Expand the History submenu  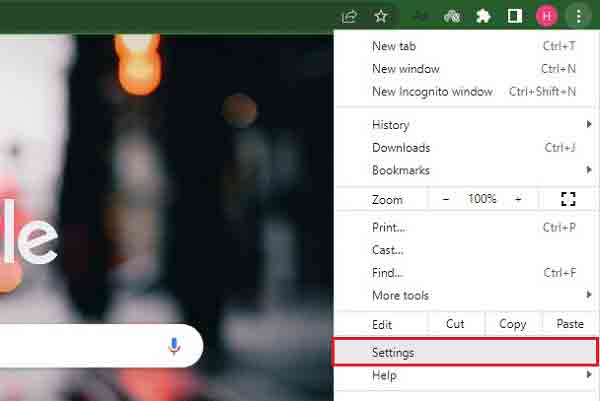pyautogui.click(x=464, y=125)
